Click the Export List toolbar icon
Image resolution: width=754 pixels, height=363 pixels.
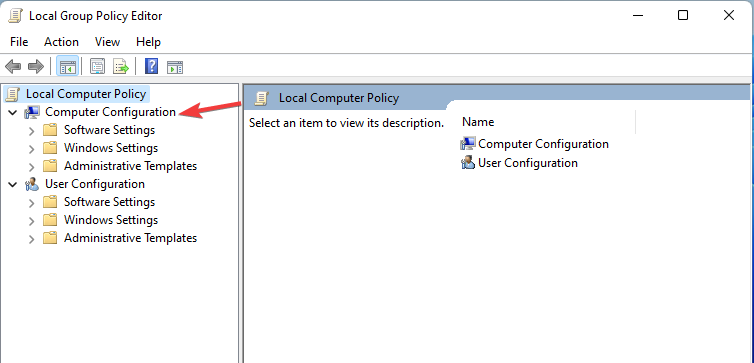(x=121, y=66)
